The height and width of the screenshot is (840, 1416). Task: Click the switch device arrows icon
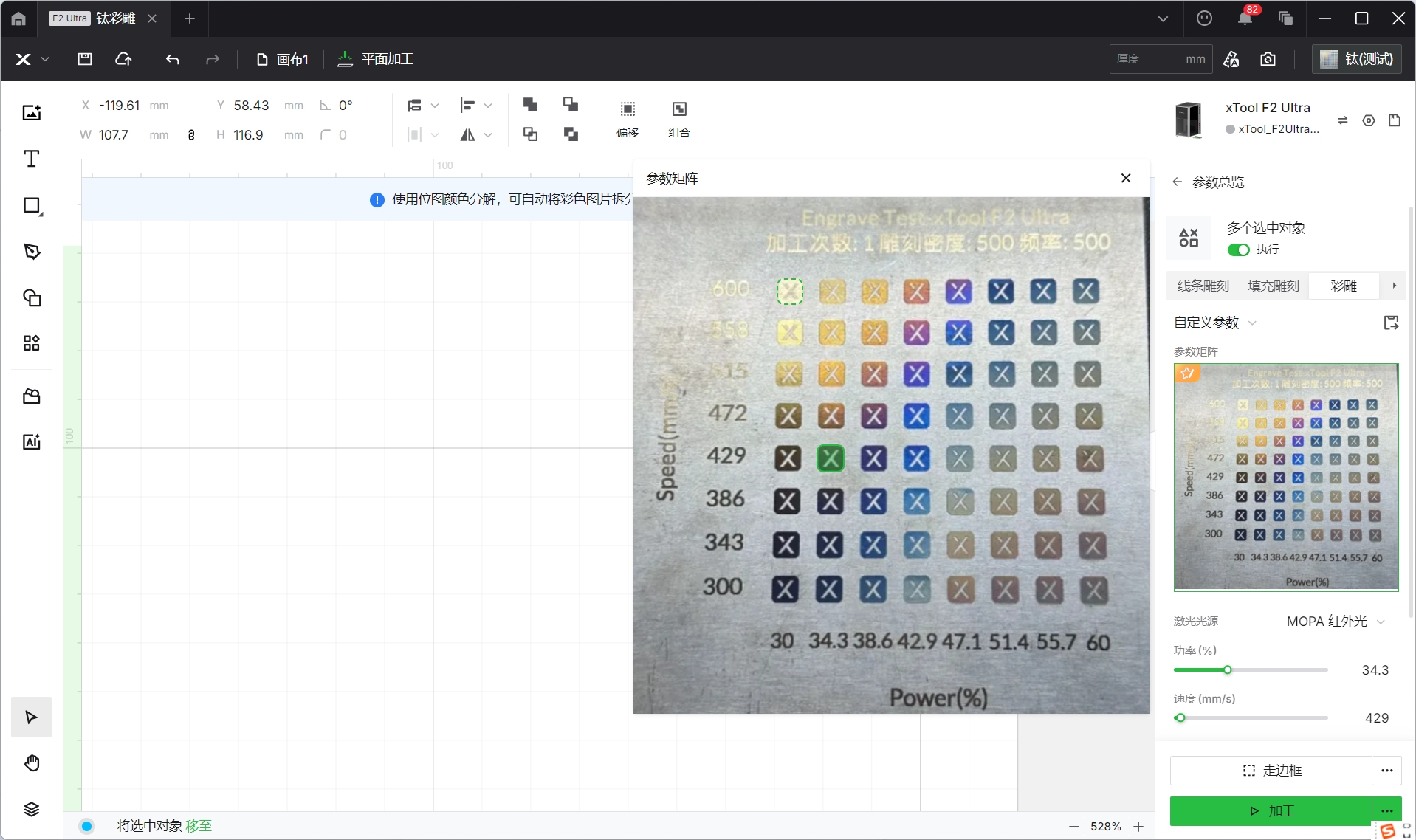coord(1343,120)
